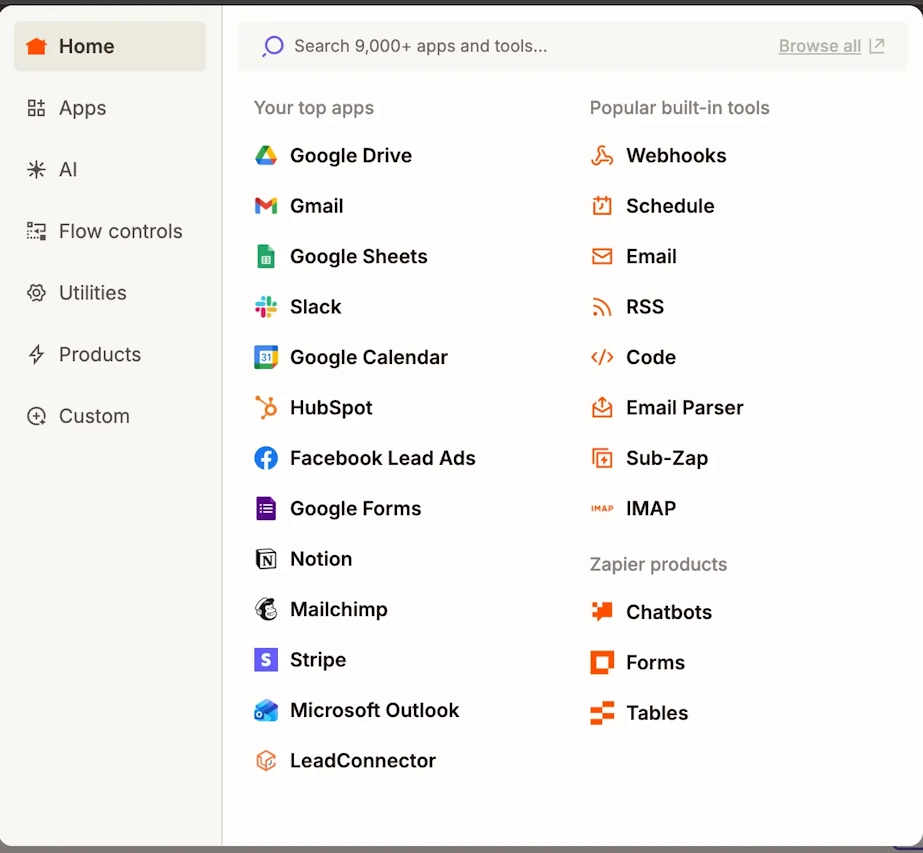Select the Sub-Zap label
The width and height of the screenshot is (923, 853).
click(667, 458)
